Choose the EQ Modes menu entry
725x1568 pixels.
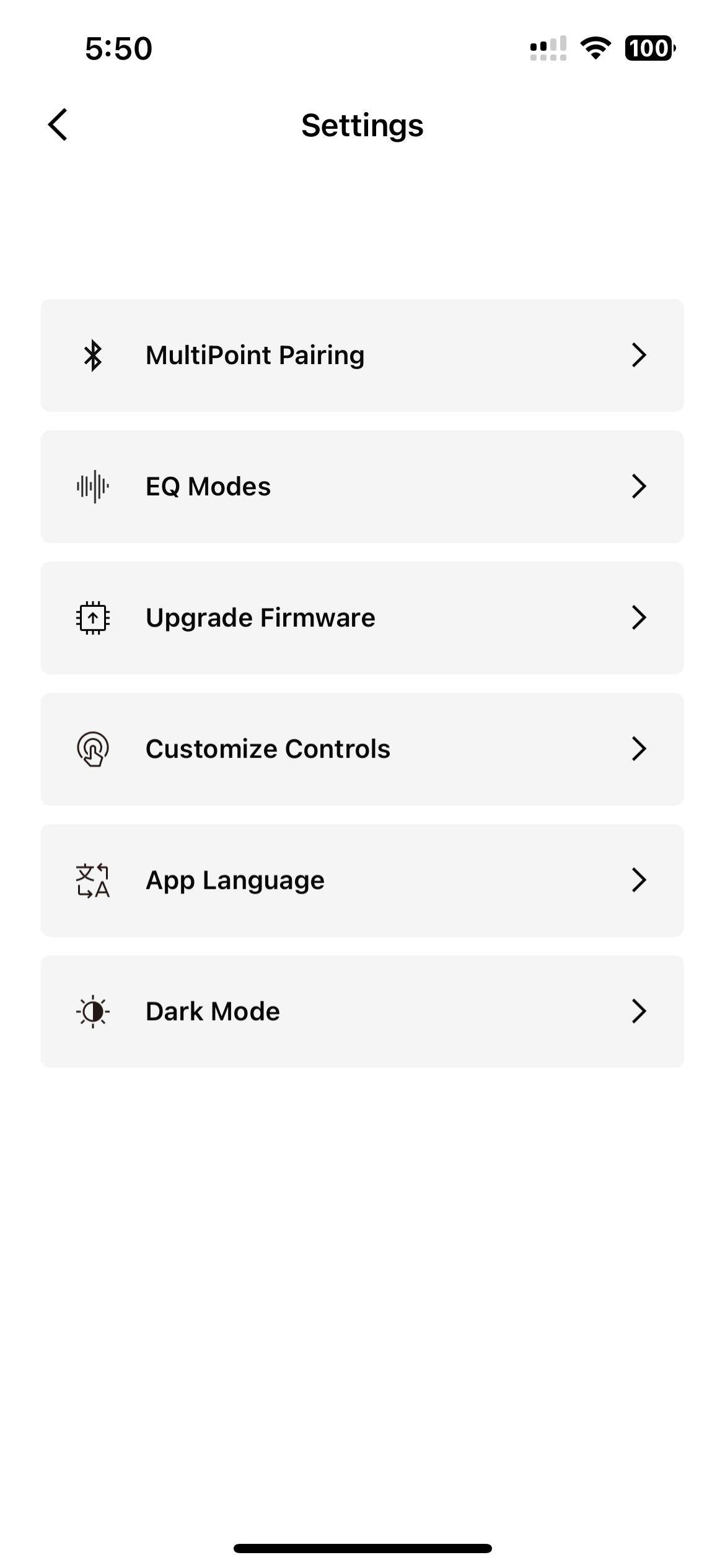point(208,487)
